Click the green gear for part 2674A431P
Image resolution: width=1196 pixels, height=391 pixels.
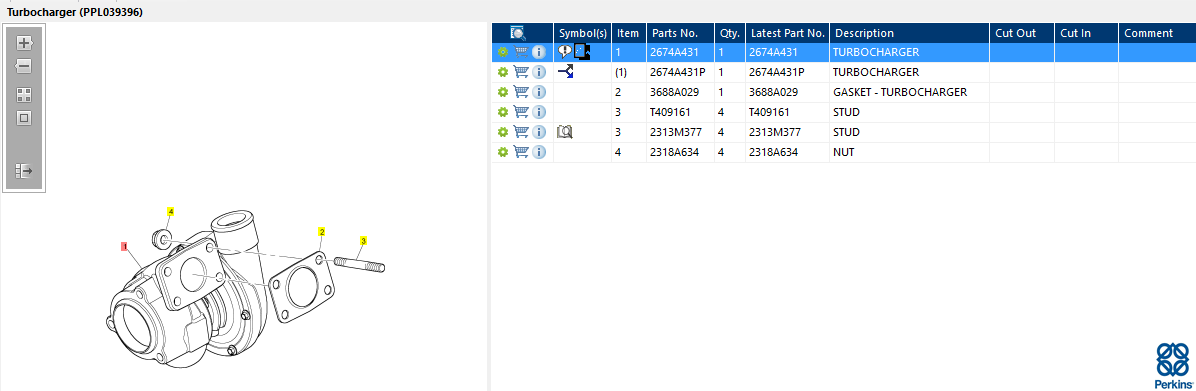tap(503, 72)
